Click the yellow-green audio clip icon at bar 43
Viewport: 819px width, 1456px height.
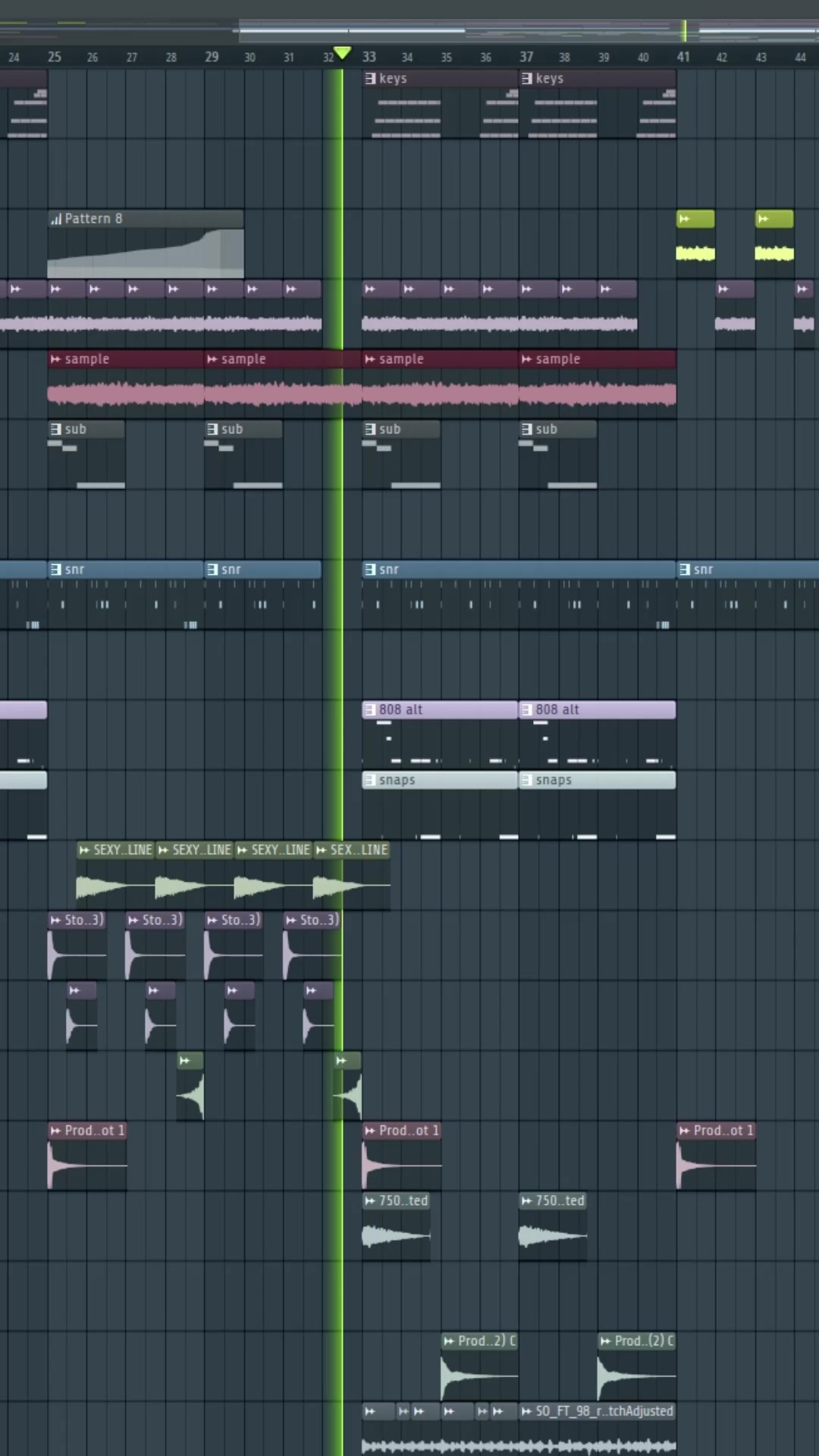(764, 219)
